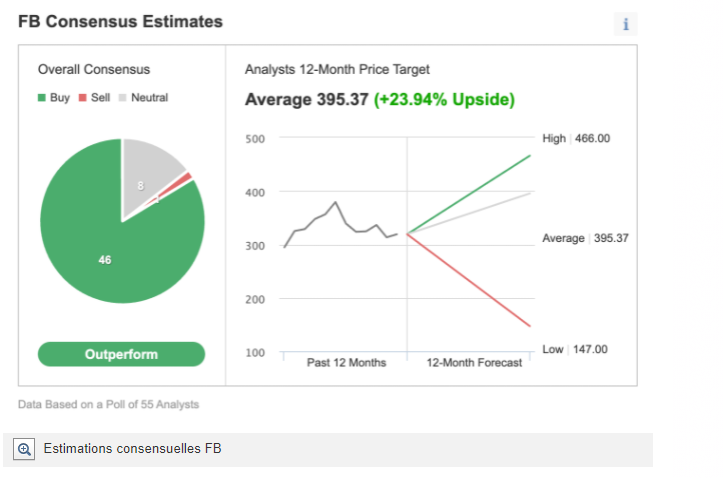The width and height of the screenshot is (723, 478).
Task: Click the red Sell legend square
Action: (83, 98)
